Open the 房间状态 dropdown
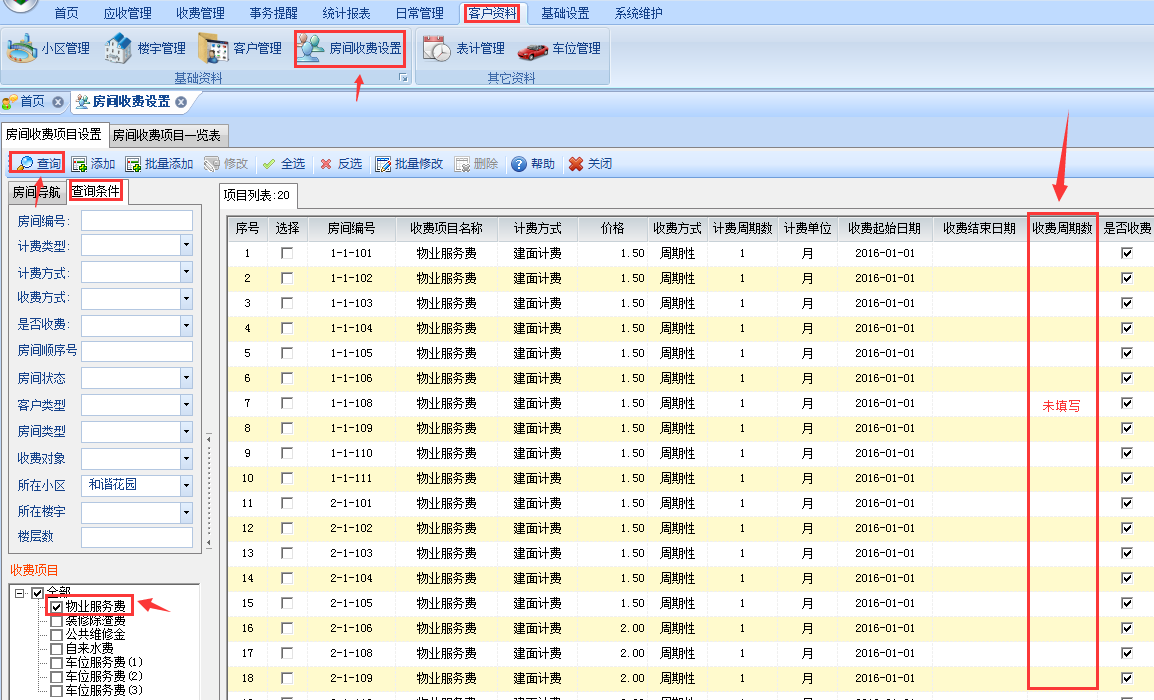The image size is (1154, 700). [186, 378]
